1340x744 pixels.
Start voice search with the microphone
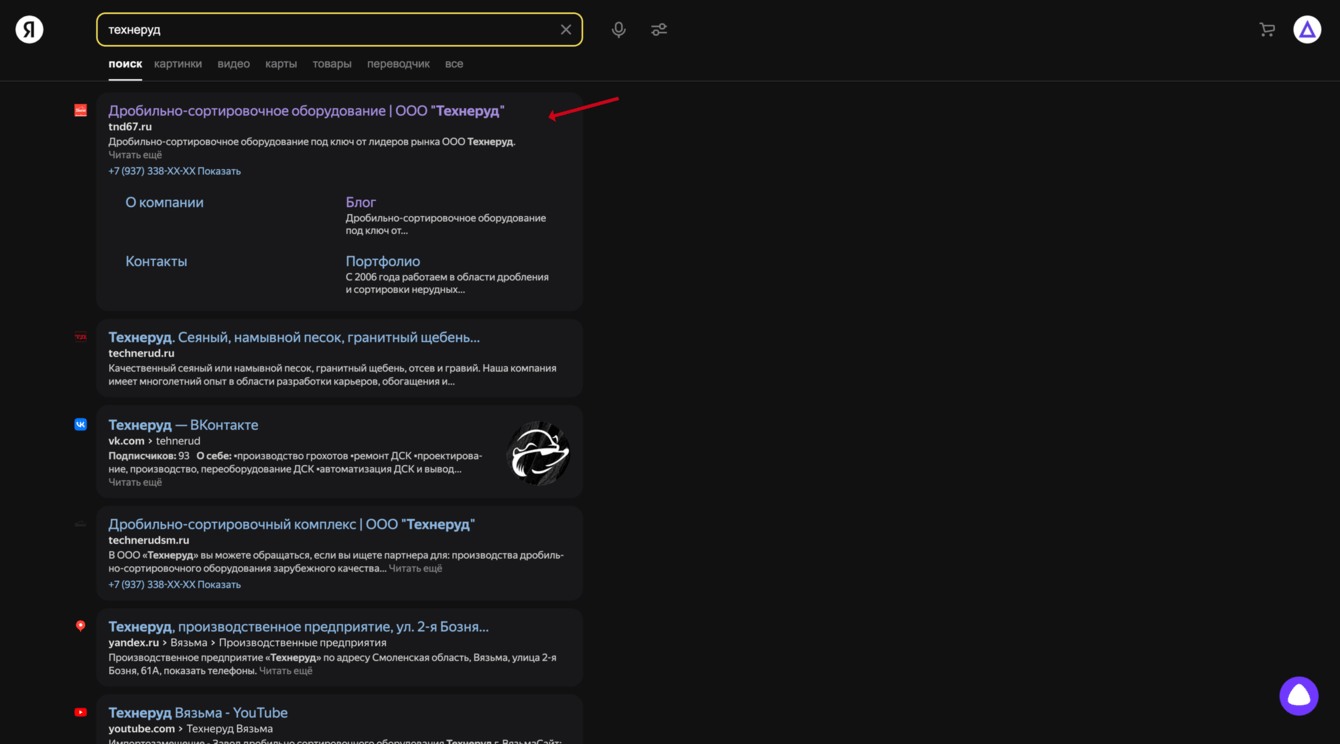(x=619, y=30)
